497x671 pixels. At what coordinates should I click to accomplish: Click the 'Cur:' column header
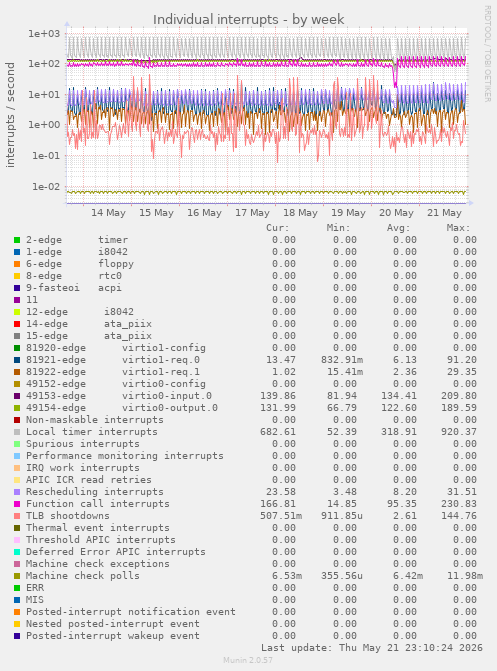[x=278, y=228]
